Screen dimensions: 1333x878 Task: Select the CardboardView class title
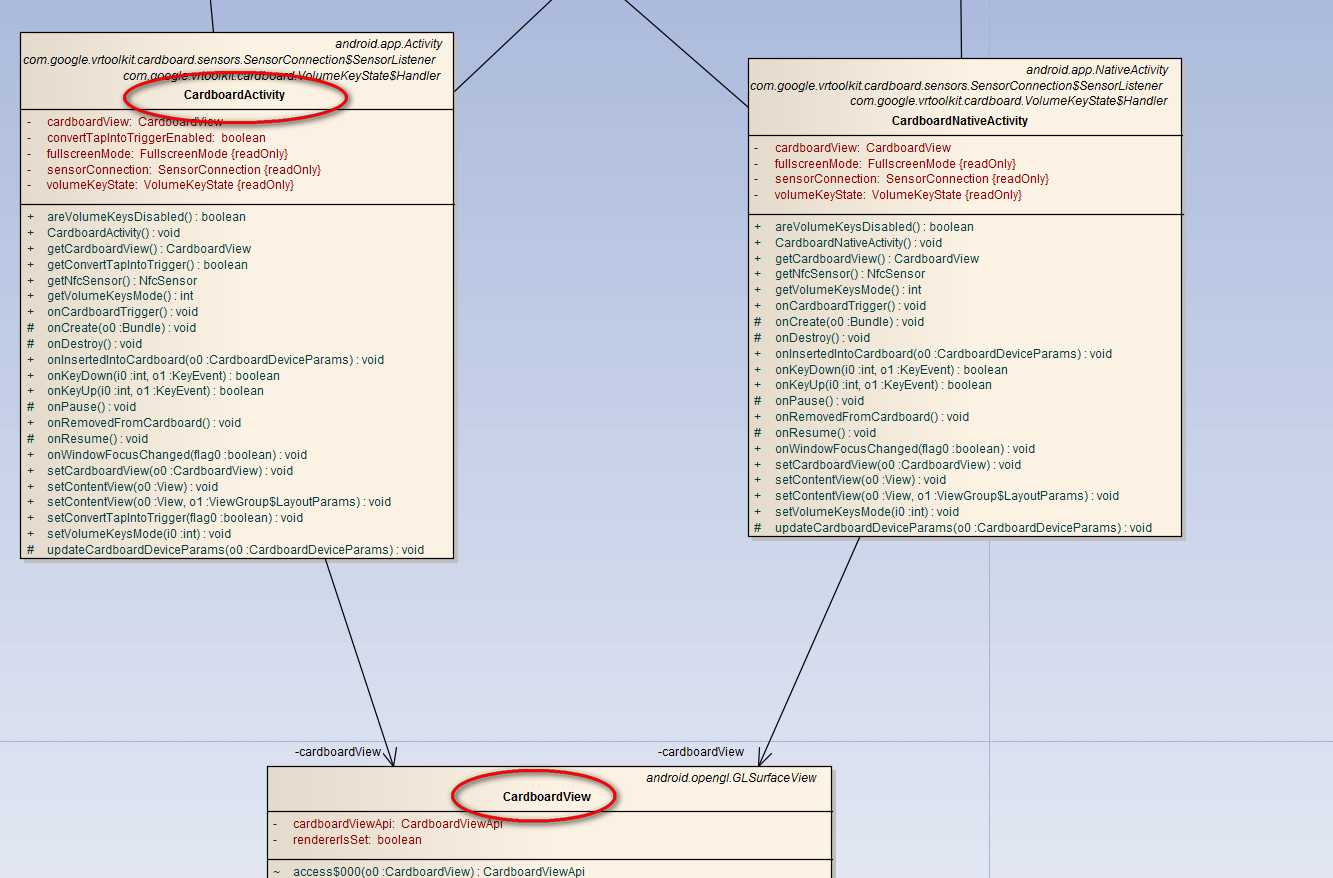[546, 797]
